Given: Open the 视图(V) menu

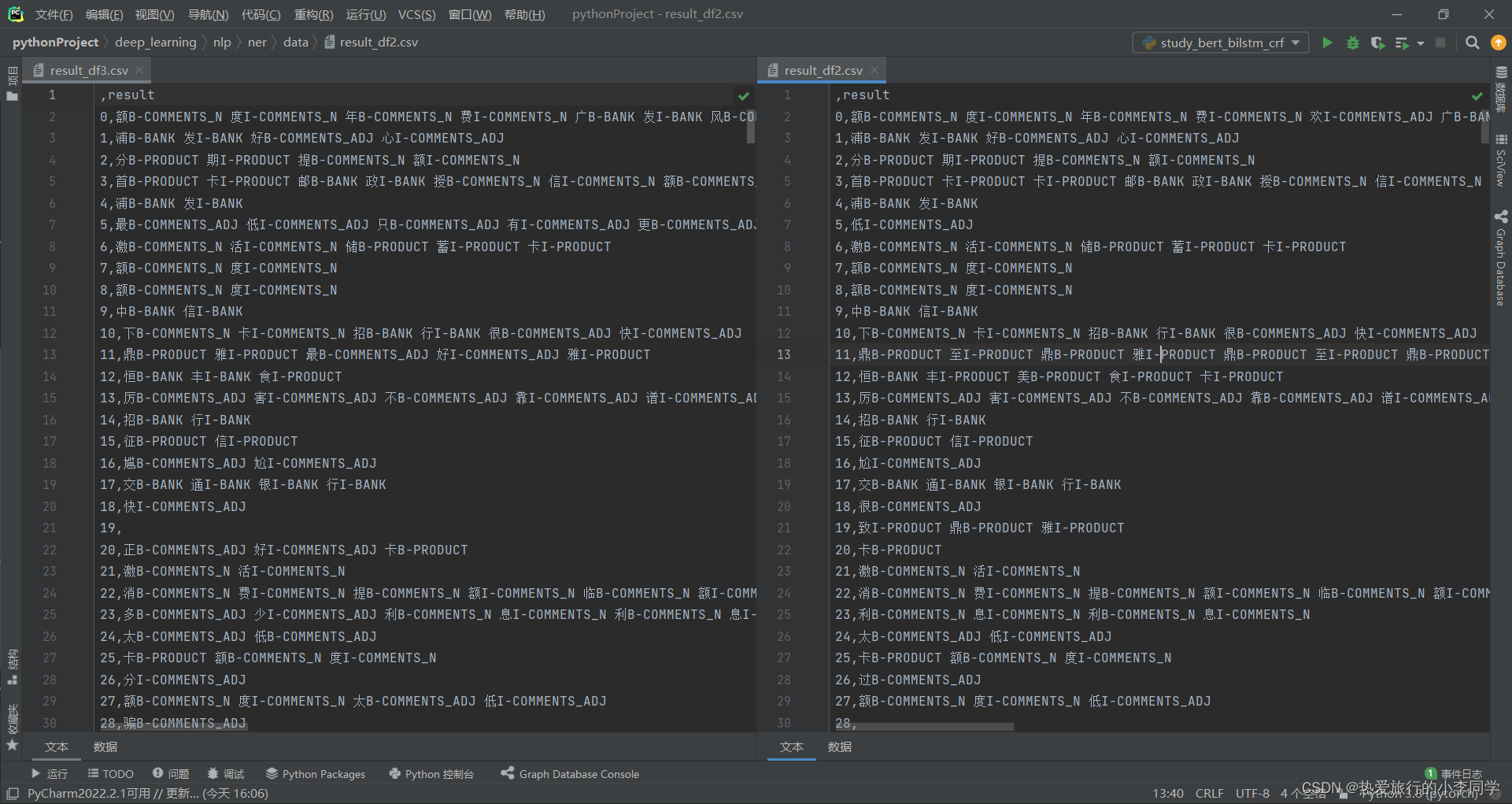Looking at the screenshot, I should (154, 14).
